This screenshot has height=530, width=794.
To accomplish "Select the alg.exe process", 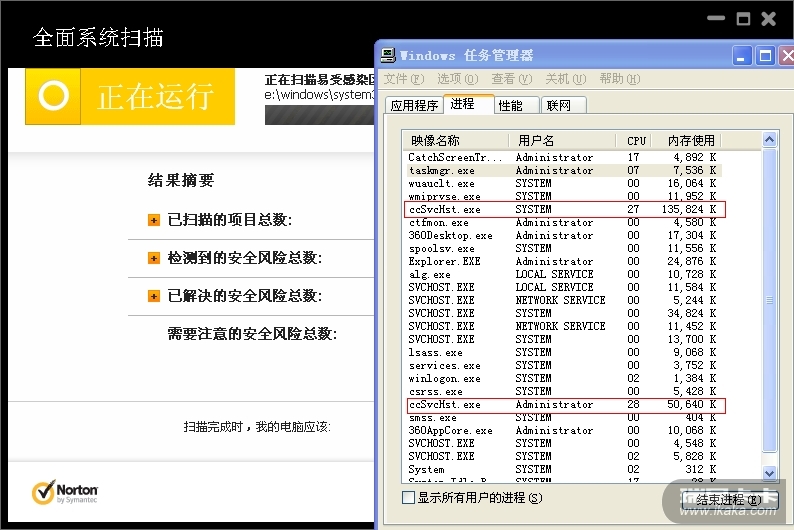I will 563,274.
